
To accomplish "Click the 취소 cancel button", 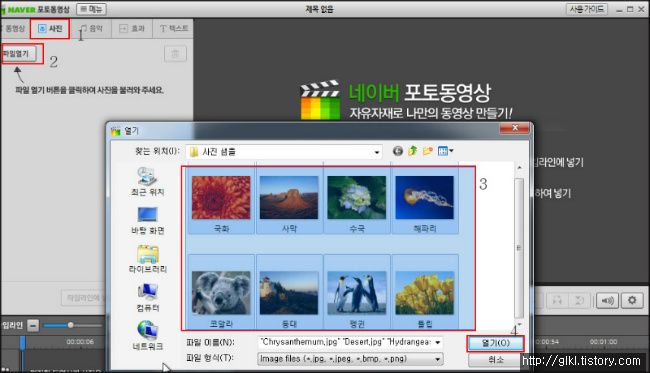I will tap(495, 360).
